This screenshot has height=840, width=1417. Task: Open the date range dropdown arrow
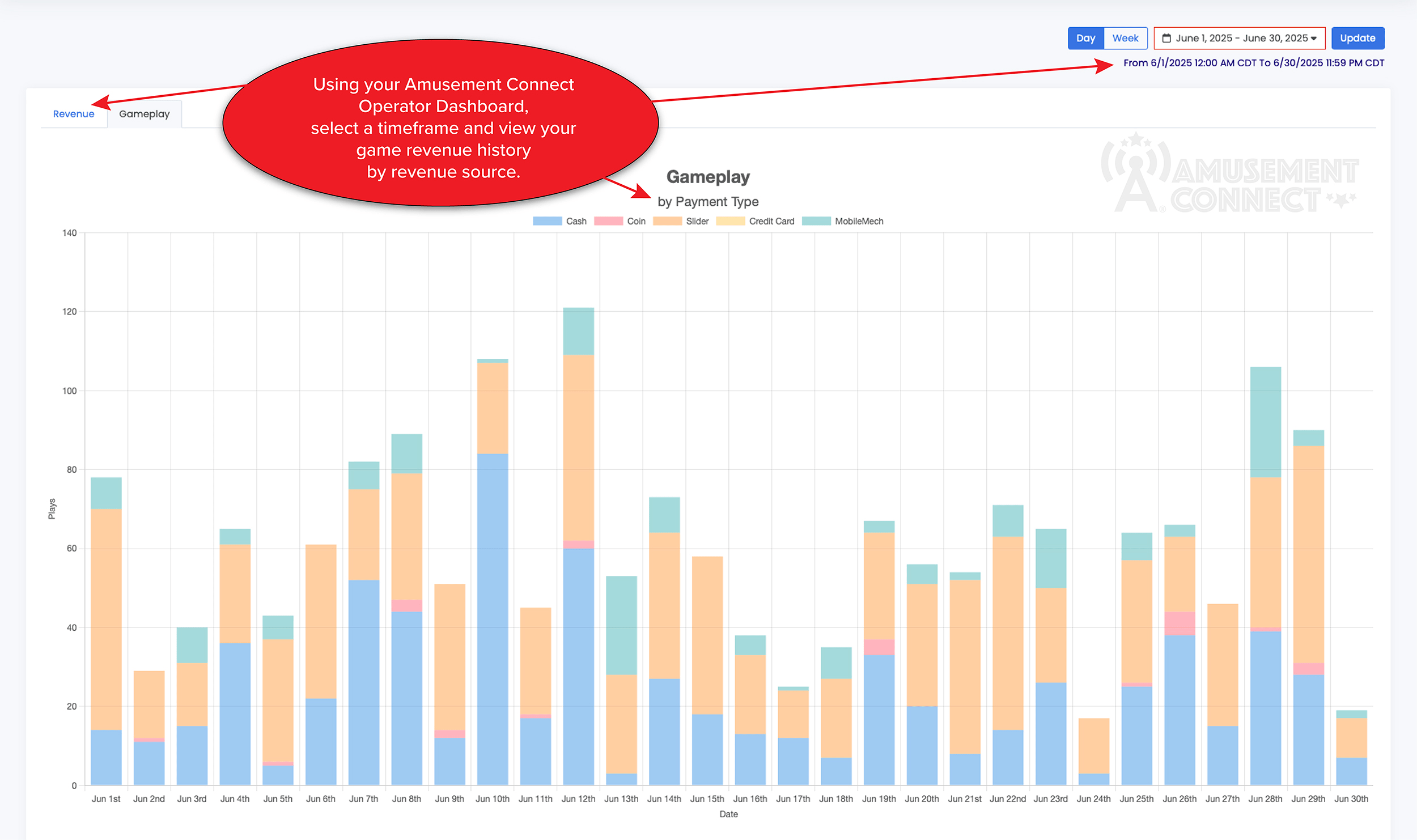[1313, 39]
